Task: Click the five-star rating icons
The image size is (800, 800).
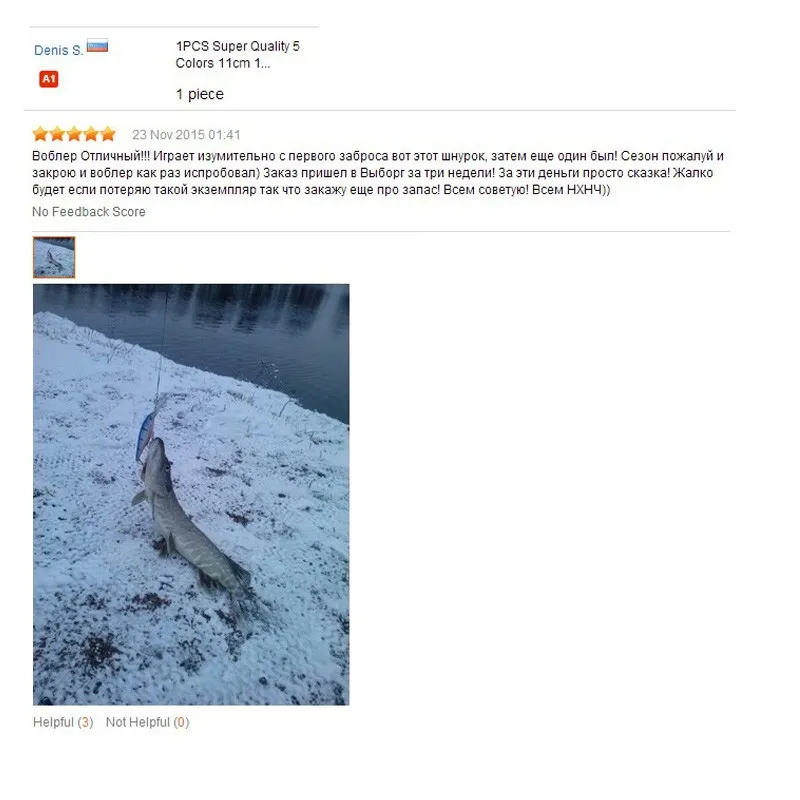Action: tap(74, 134)
